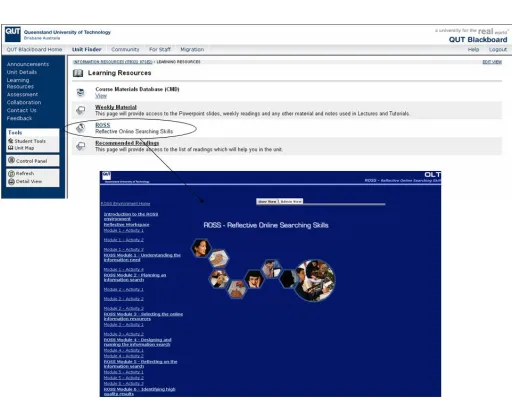Open Contact Us in the sidebar

pos(21,110)
